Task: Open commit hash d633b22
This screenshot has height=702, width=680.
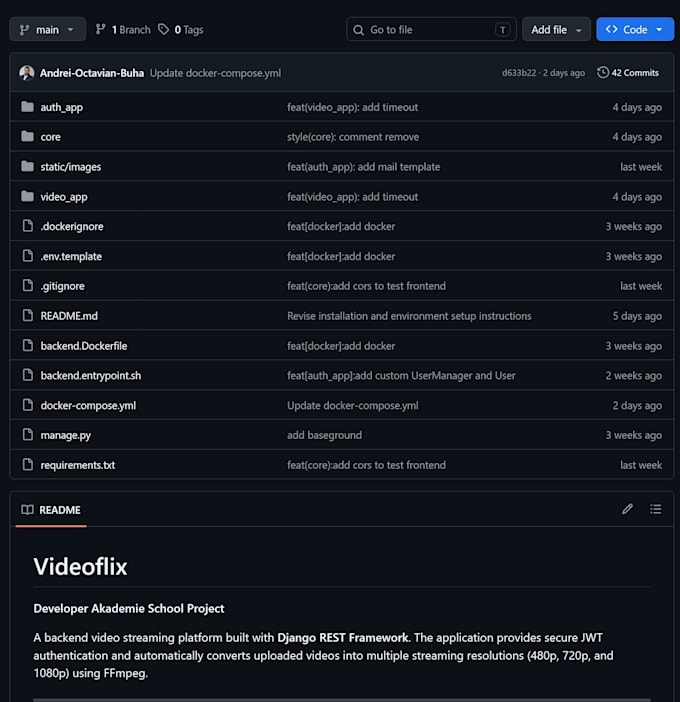Action: 518,73
